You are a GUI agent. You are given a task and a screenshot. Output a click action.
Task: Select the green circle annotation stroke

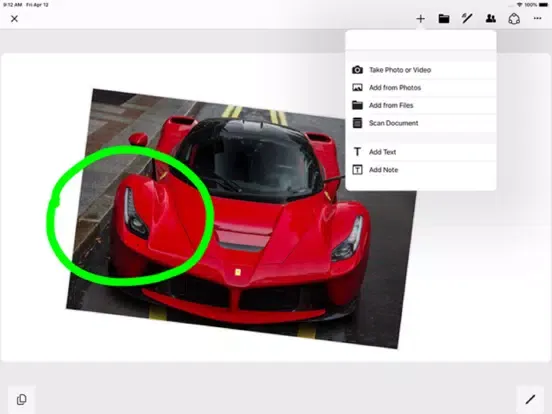(130, 215)
